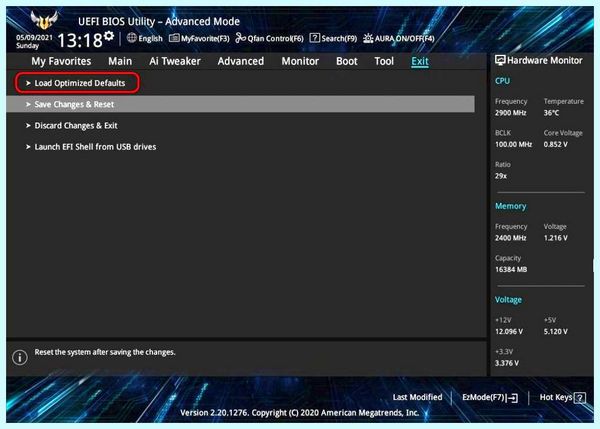
Task: Open Search(F9)
Action: click(339, 39)
